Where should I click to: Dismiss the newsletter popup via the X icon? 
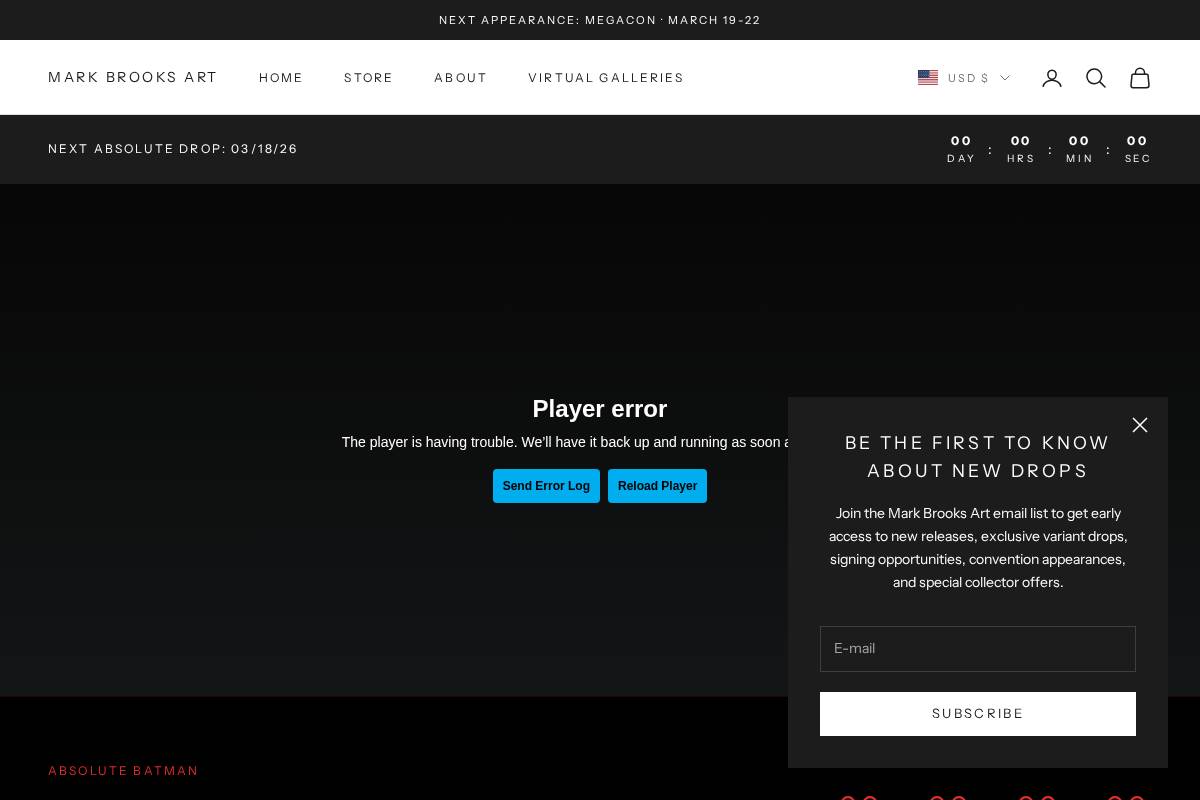(x=1140, y=425)
